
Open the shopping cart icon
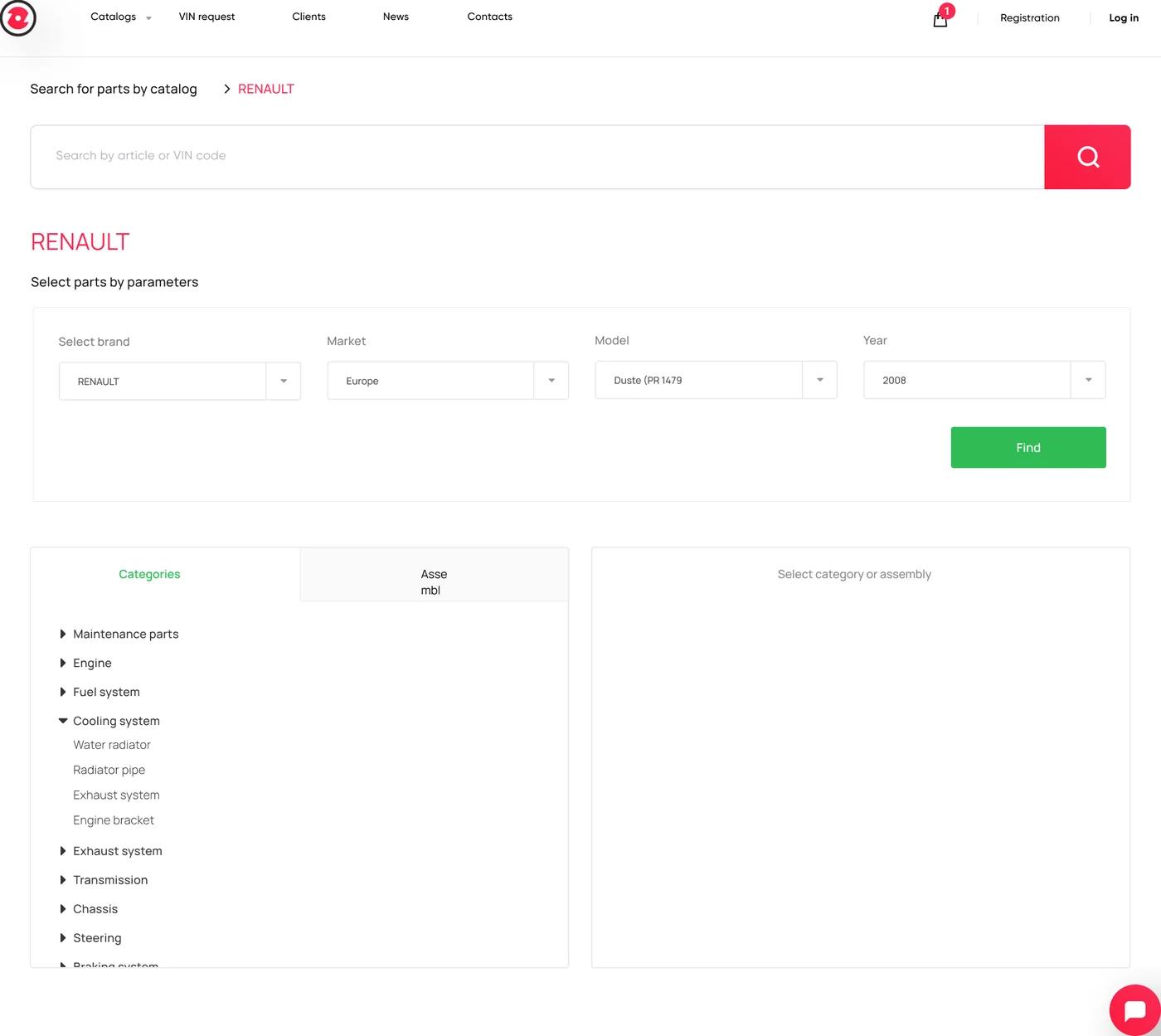[940, 19]
